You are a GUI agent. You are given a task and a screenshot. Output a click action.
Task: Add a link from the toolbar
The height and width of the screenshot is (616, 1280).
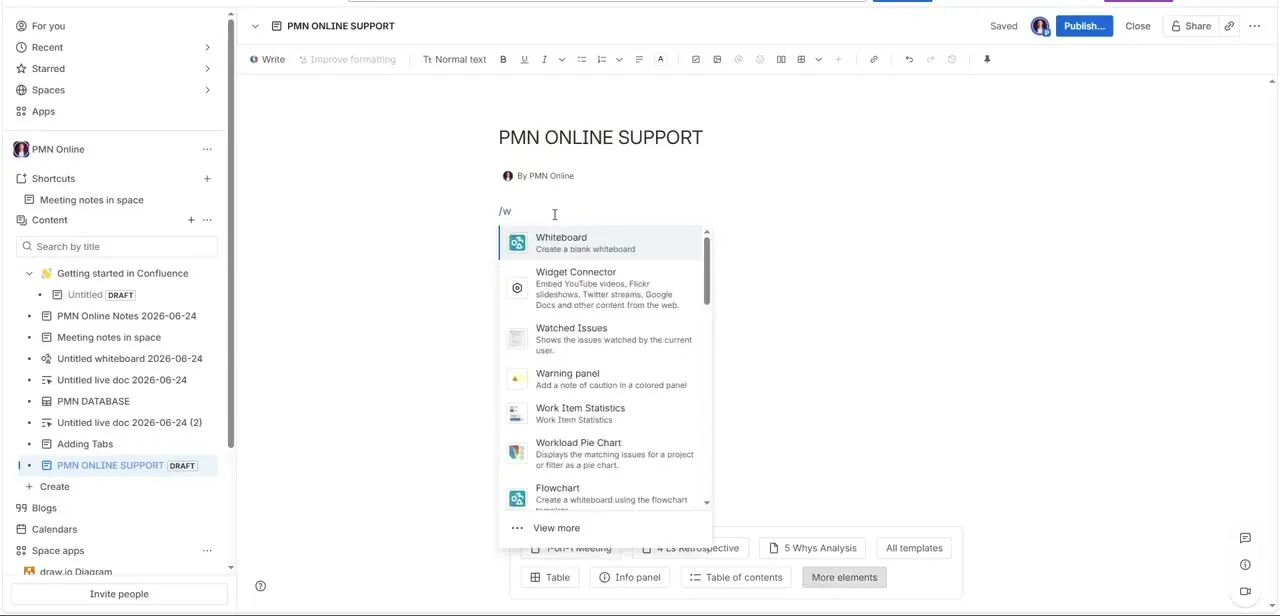pyautogui.click(x=874, y=59)
